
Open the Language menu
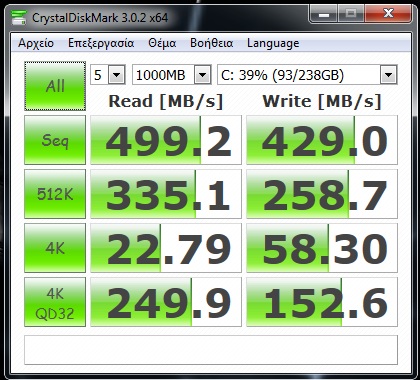(273, 43)
